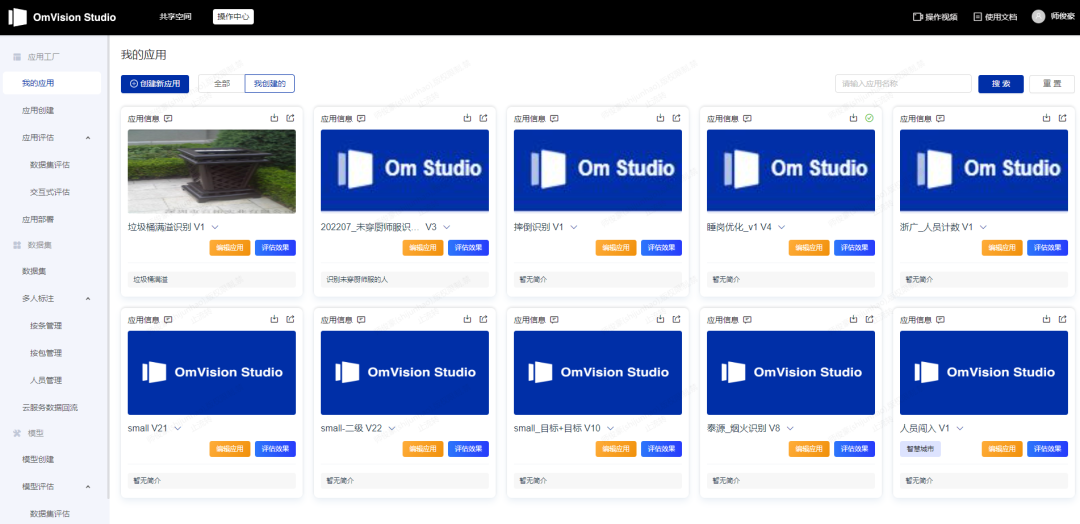Click the 创建新应用 button
This screenshot has width=1080, height=524.
point(155,84)
